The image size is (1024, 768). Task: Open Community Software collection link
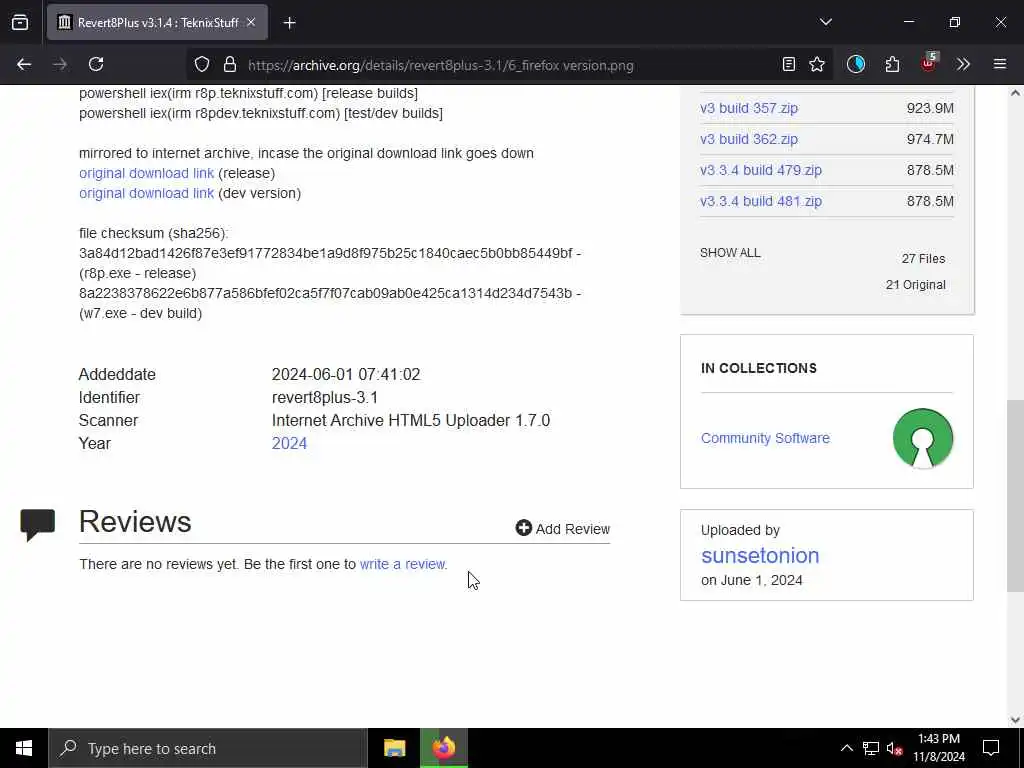click(765, 438)
